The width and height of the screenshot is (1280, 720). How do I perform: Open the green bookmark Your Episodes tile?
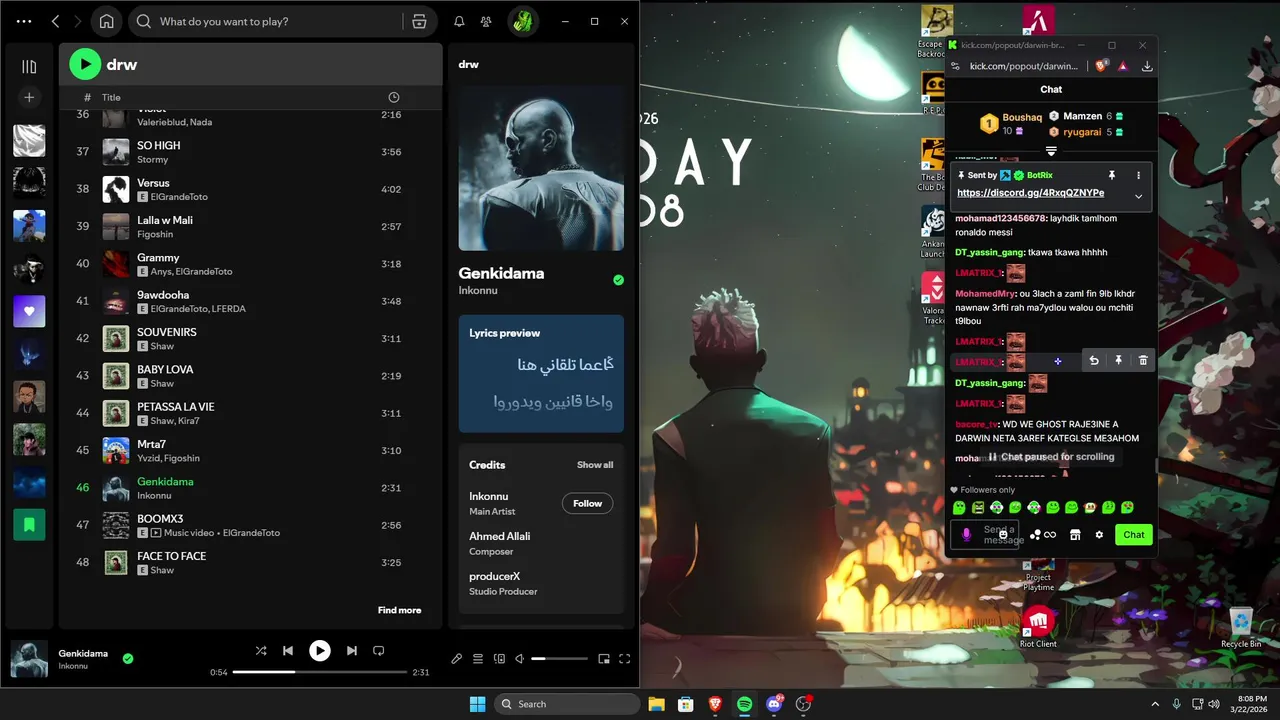(x=29, y=524)
